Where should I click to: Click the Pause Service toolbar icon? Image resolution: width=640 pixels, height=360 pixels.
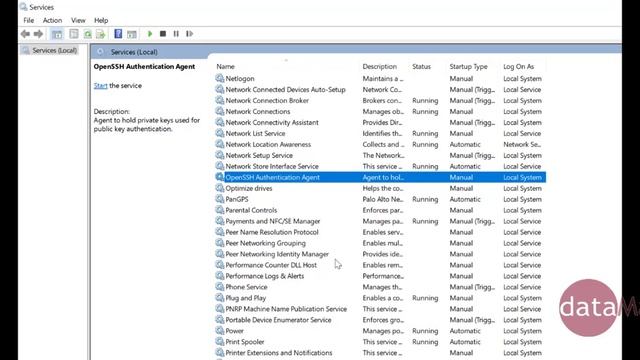point(176,34)
